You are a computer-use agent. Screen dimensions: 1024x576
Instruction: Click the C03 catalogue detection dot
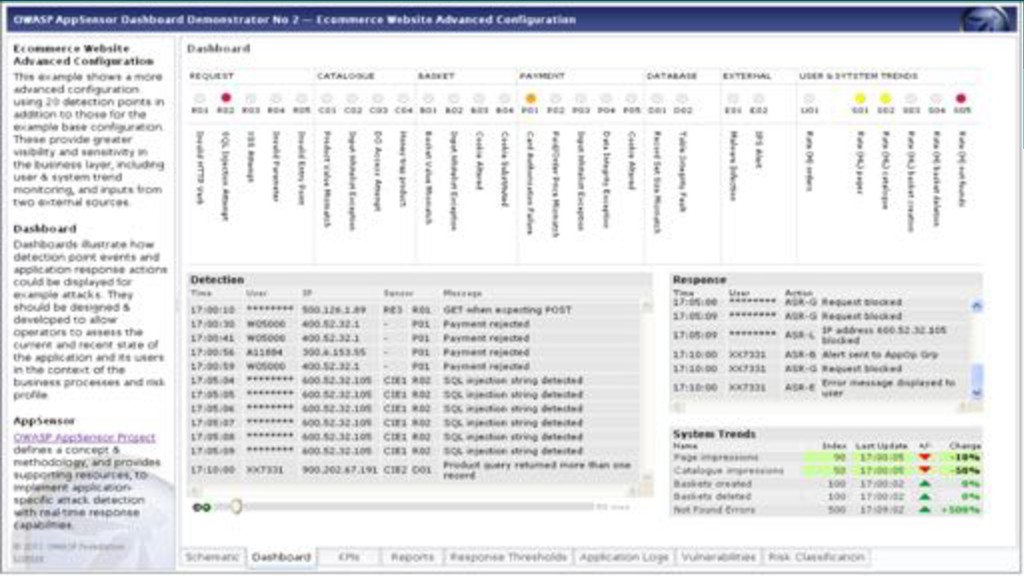(x=378, y=98)
